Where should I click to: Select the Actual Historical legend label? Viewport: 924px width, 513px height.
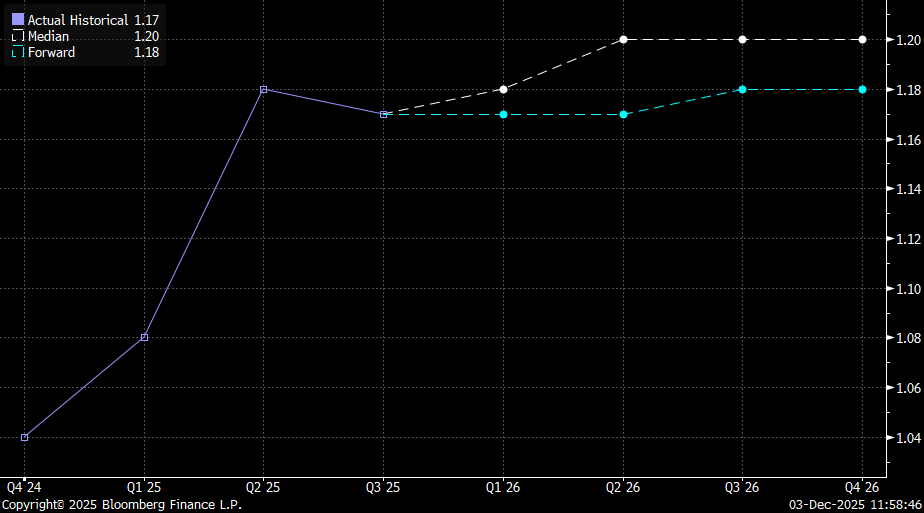click(78, 20)
